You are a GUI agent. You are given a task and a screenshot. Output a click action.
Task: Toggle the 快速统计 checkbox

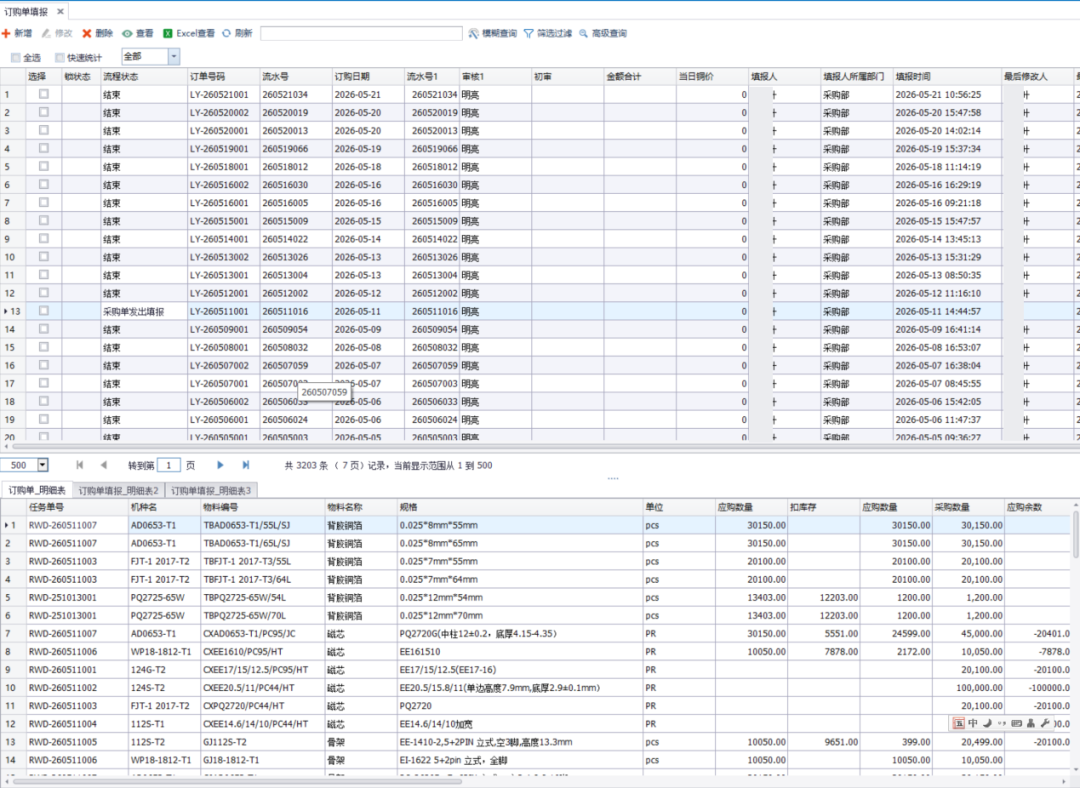60,58
